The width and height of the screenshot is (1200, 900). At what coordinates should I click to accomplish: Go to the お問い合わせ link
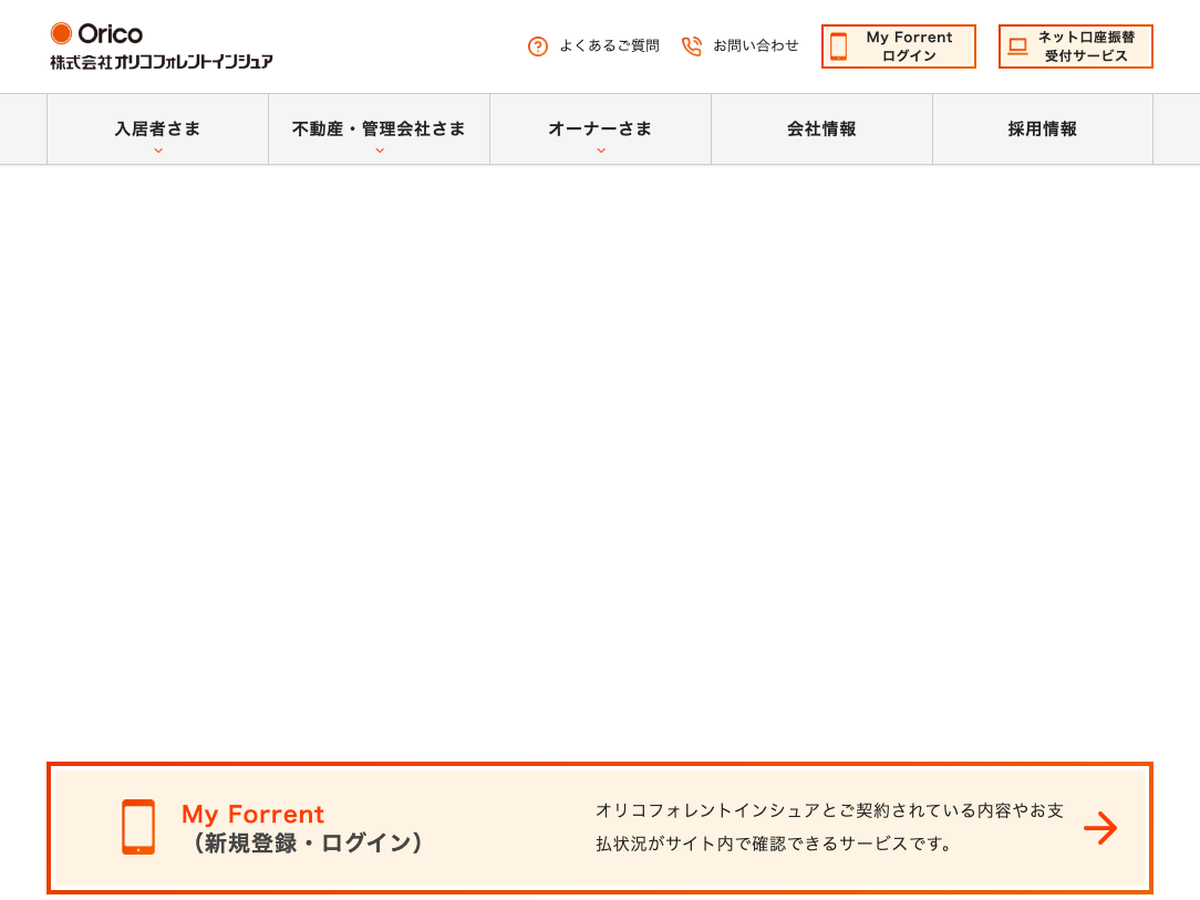(x=755, y=46)
